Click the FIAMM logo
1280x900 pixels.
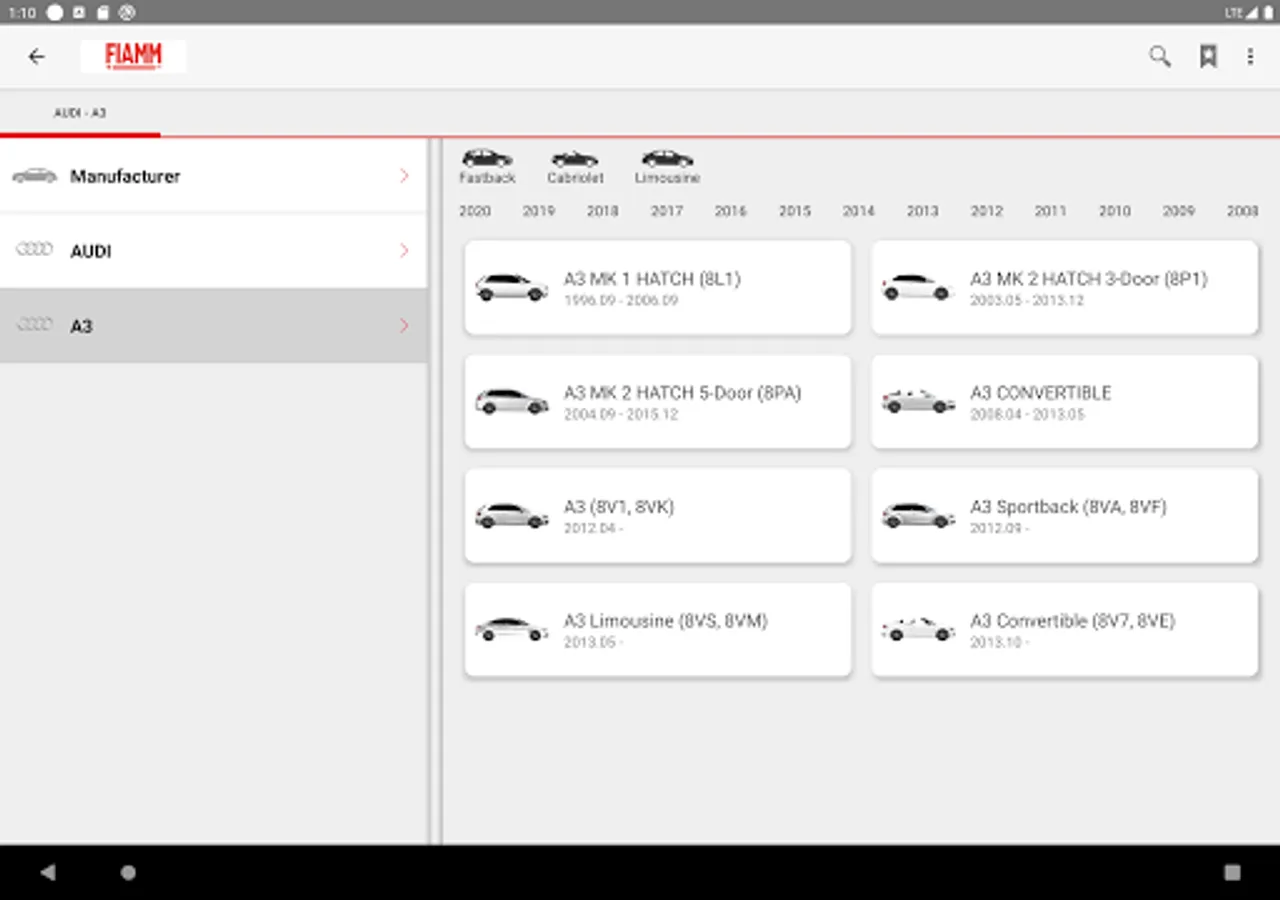(x=134, y=56)
